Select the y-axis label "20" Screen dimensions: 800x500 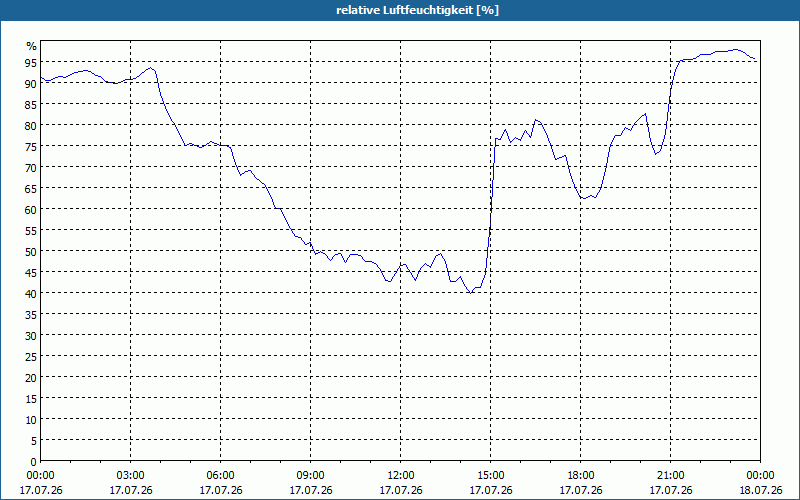coord(31,378)
